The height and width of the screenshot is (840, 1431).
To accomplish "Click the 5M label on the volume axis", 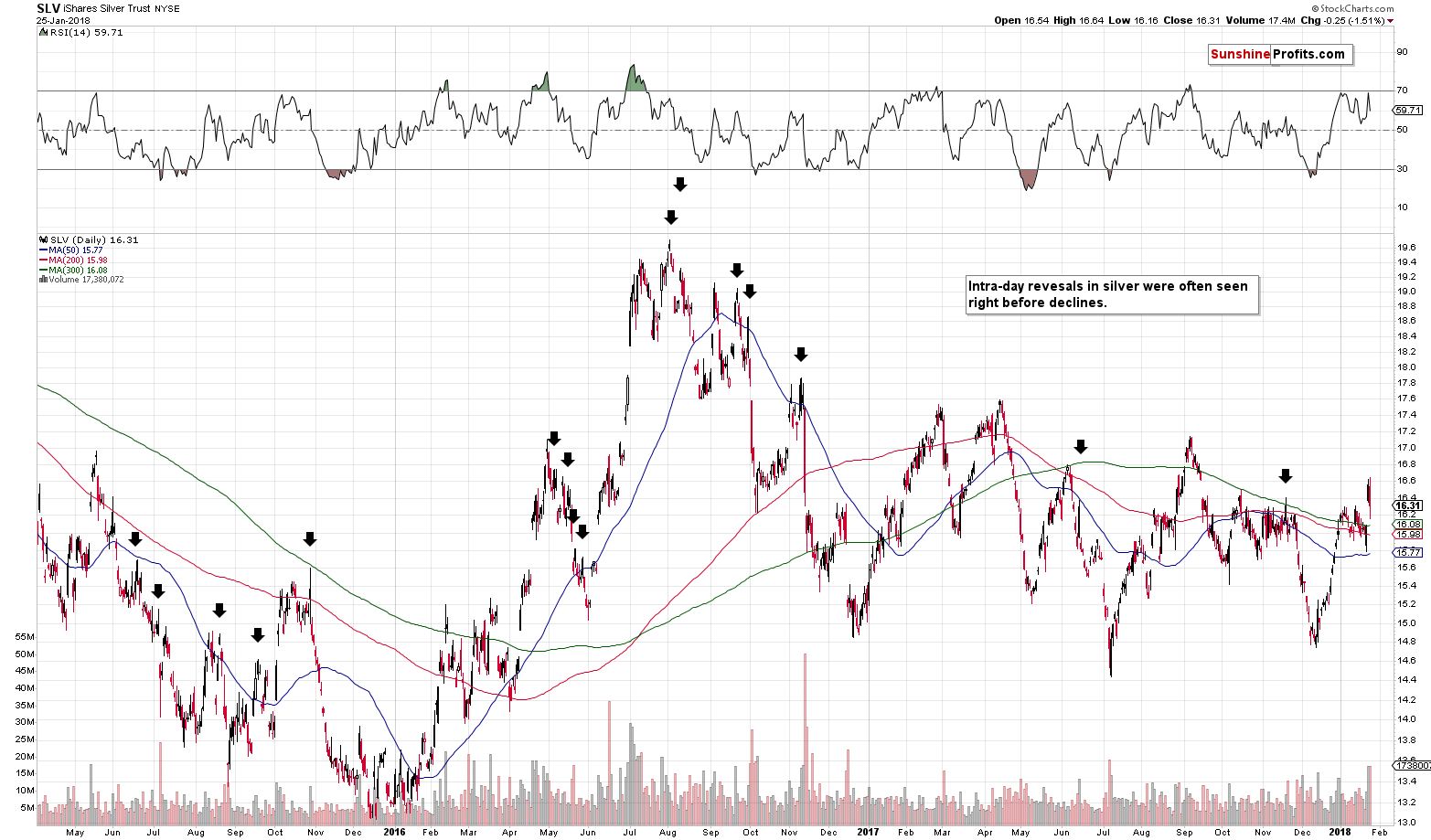I will tap(27, 808).
